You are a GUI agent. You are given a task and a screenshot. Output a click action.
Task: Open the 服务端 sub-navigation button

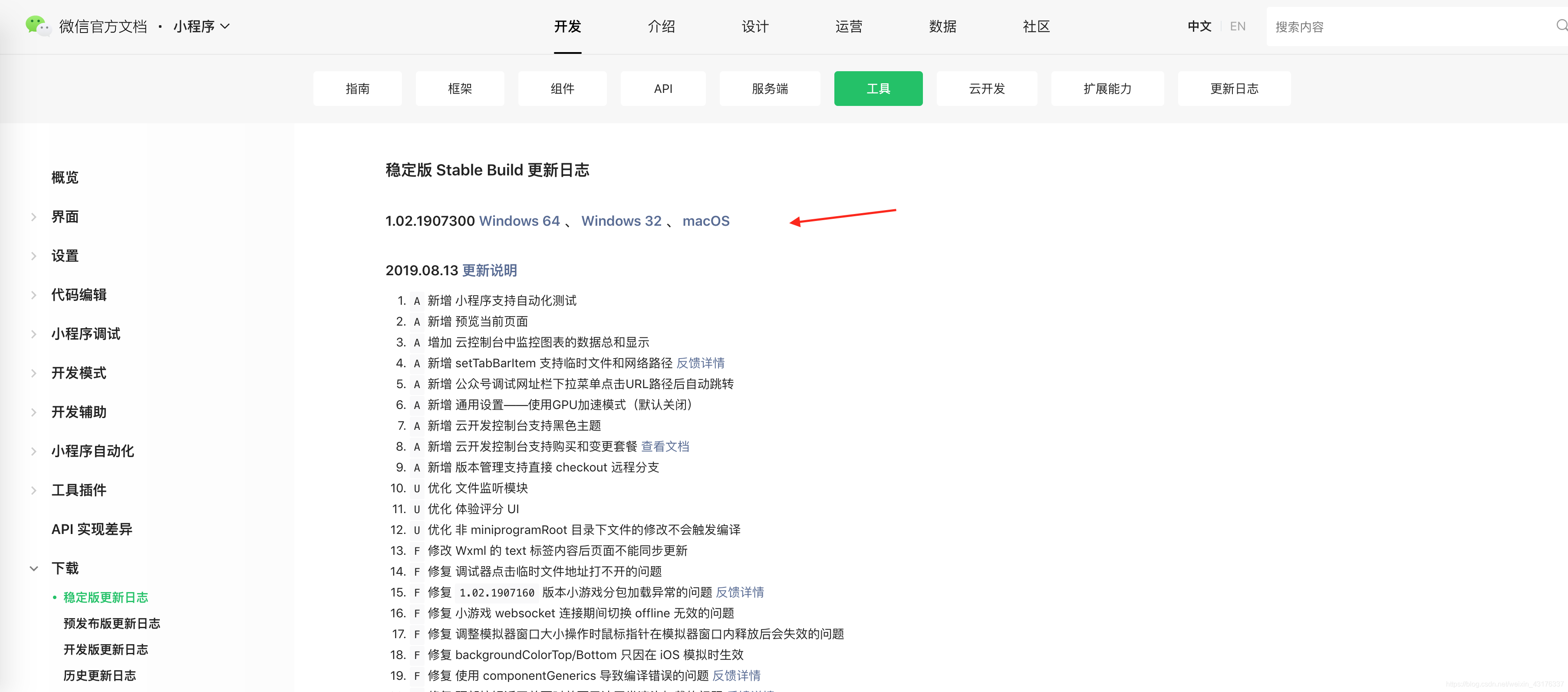point(769,88)
